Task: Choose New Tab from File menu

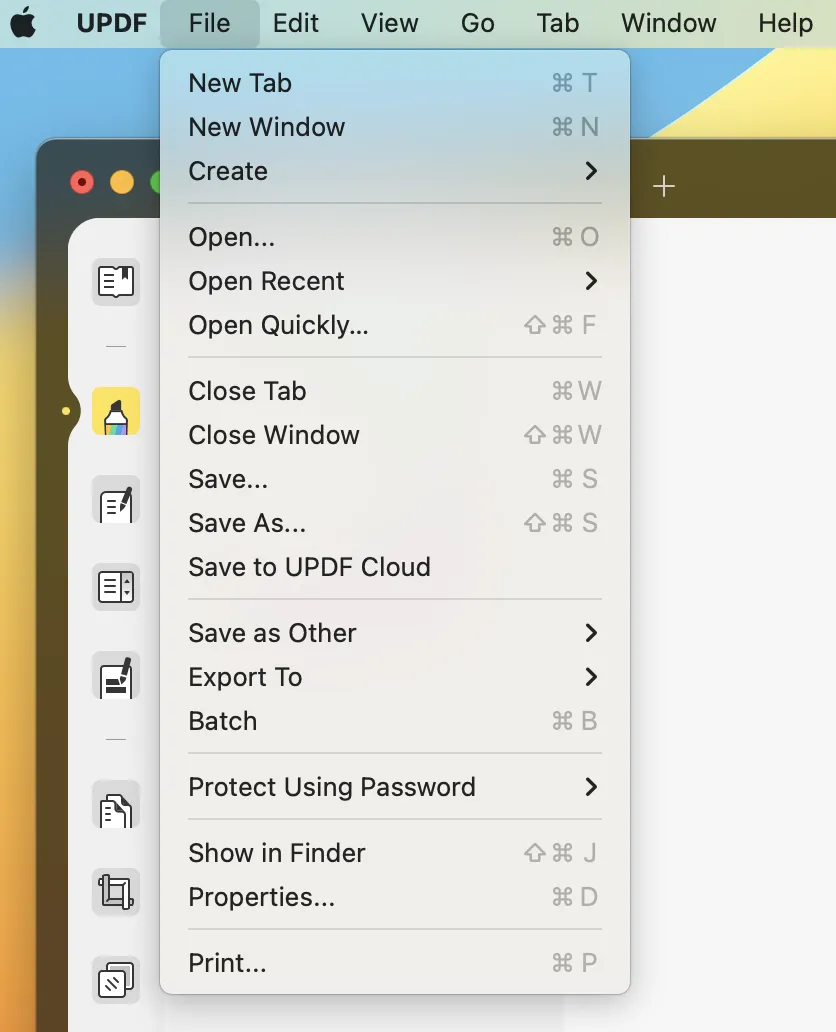Action: pyautogui.click(x=395, y=83)
